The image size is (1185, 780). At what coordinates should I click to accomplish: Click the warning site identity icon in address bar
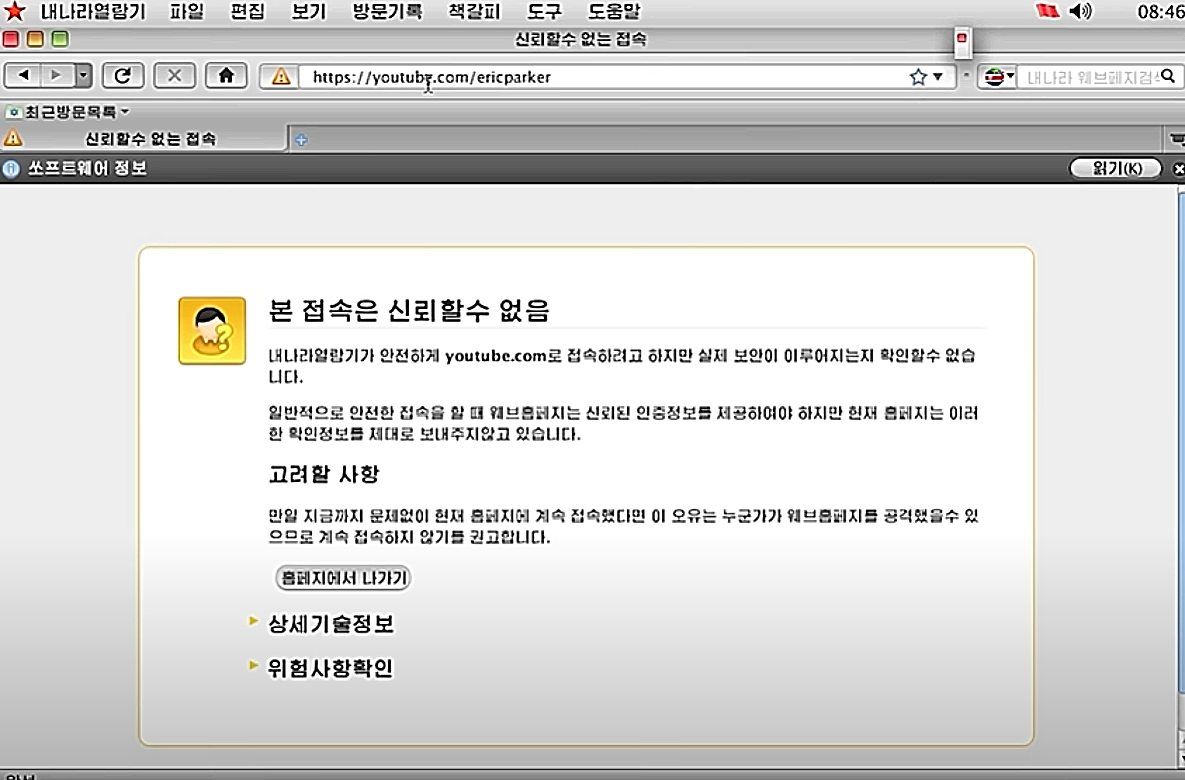(280, 77)
